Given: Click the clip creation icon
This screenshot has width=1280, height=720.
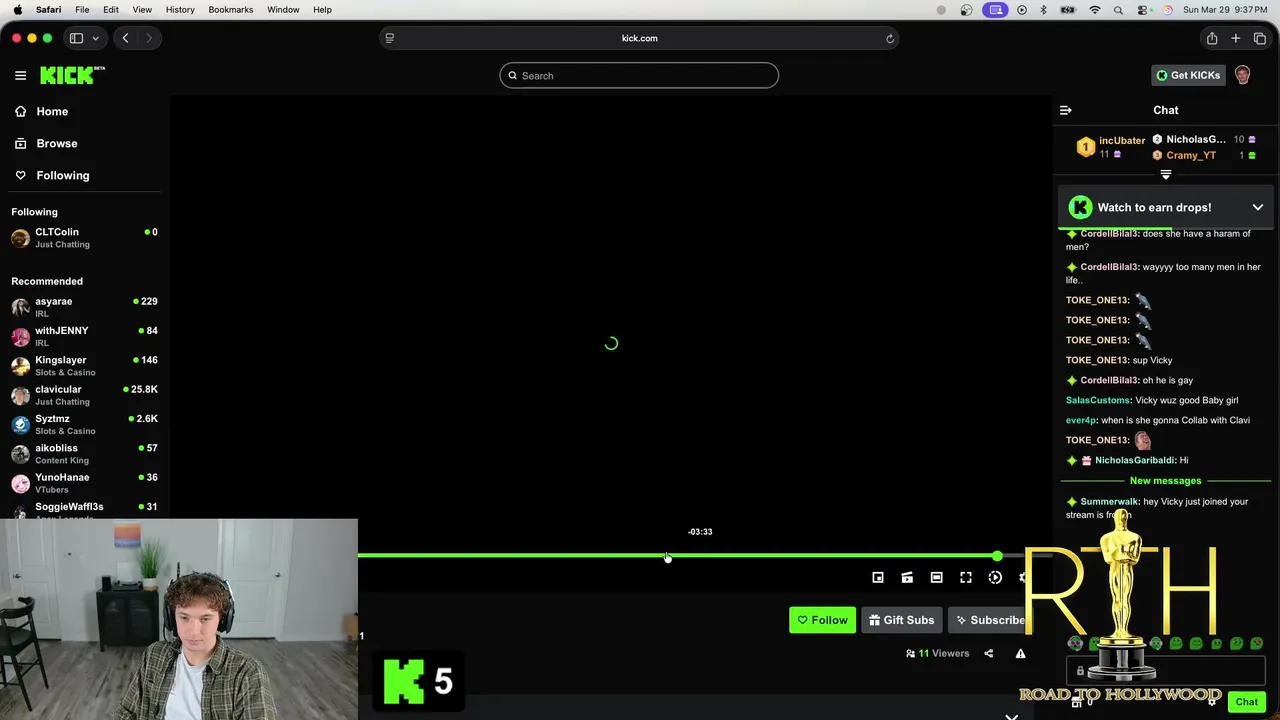Looking at the screenshot, I should tap(907, 577).
